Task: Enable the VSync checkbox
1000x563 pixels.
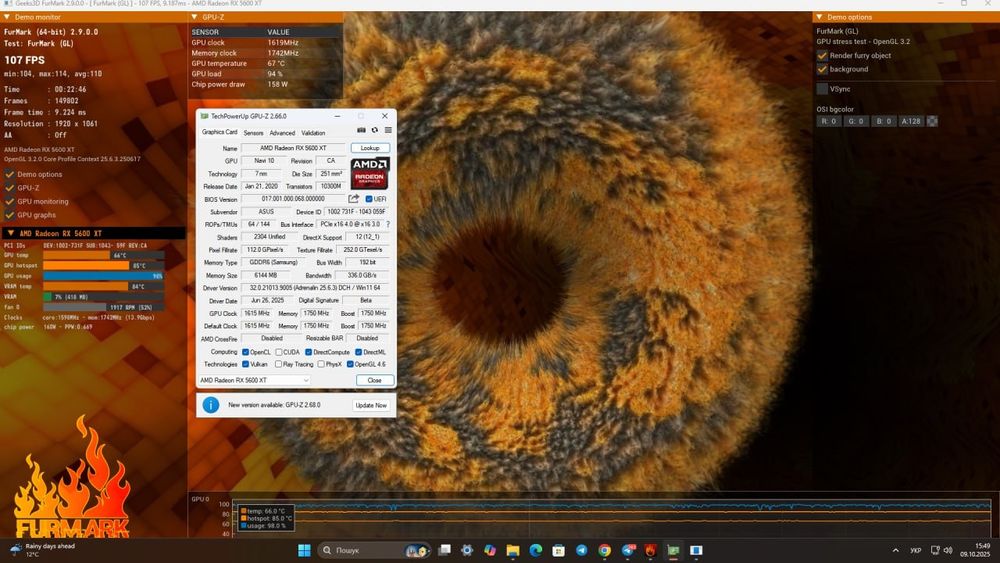Action: click(823, 89)
